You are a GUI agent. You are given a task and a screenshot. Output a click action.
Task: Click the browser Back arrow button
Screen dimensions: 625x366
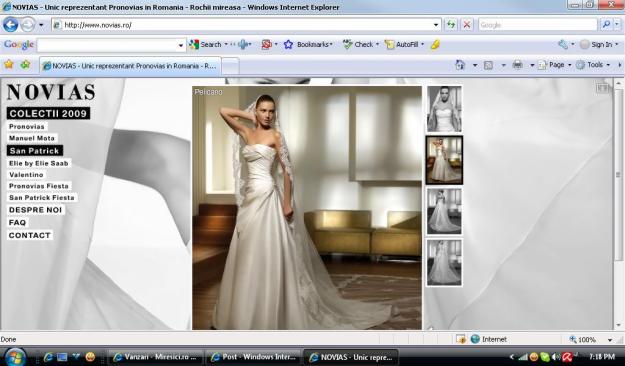[11, 25]
